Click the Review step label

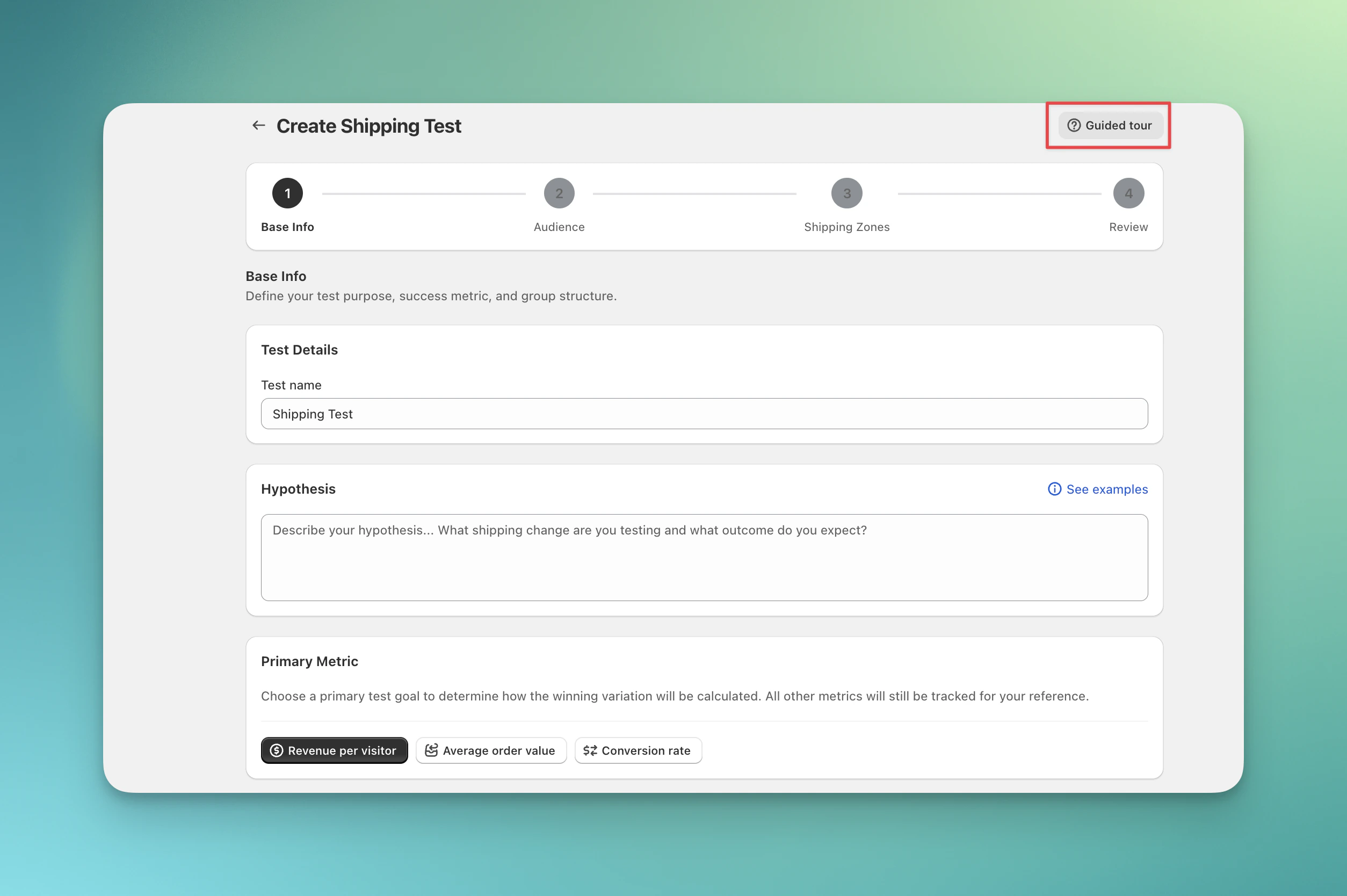[1128, 227]
